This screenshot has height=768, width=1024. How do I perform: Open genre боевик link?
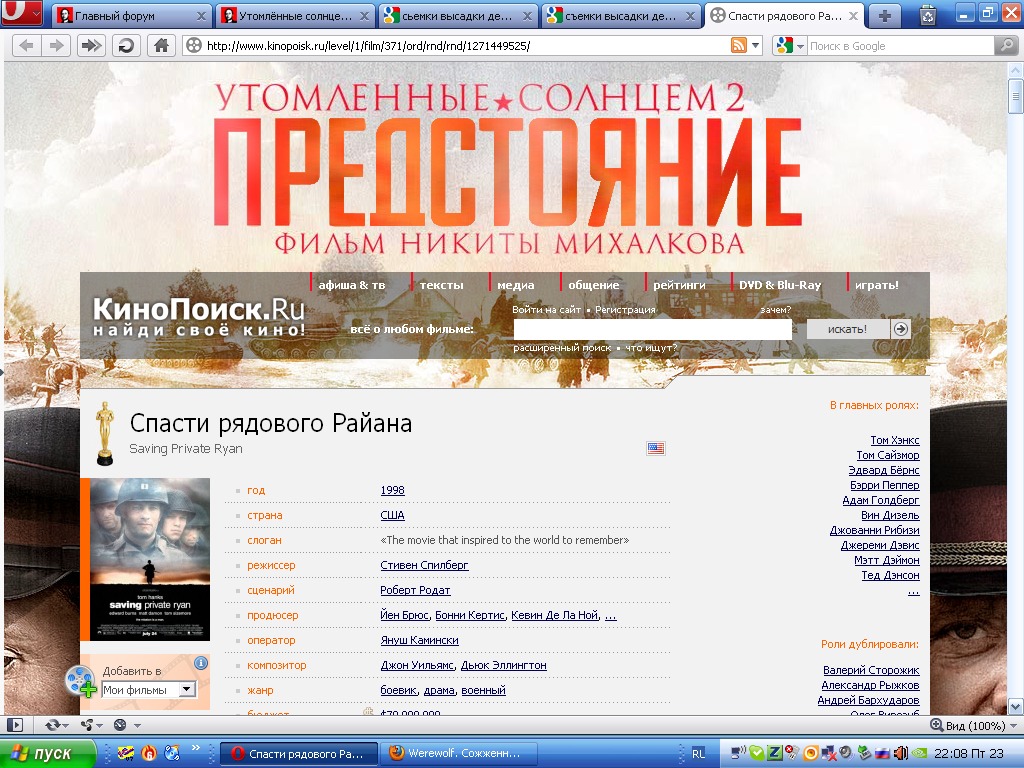pyautogui.click(x=398, y=690)
